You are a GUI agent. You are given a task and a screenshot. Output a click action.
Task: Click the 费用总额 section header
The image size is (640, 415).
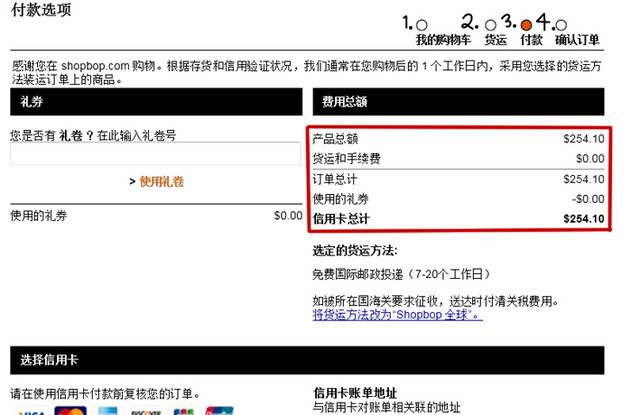click(458, 102)
